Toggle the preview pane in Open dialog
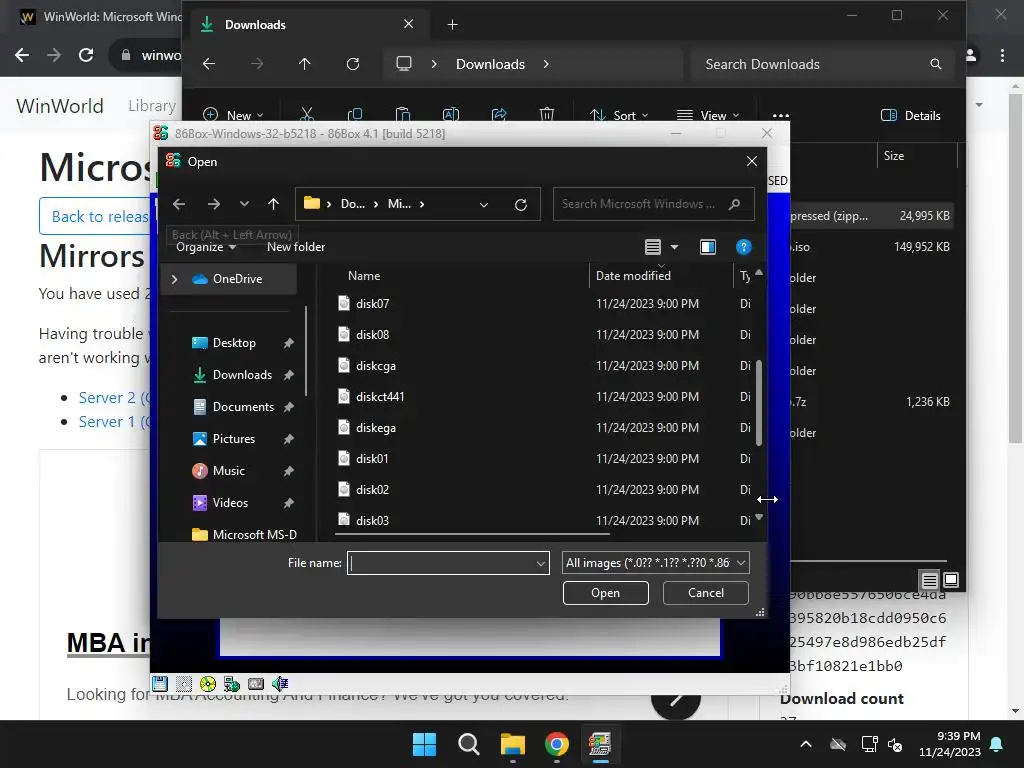The height and width of the screenshot is (768, 1024). [707, 247]
